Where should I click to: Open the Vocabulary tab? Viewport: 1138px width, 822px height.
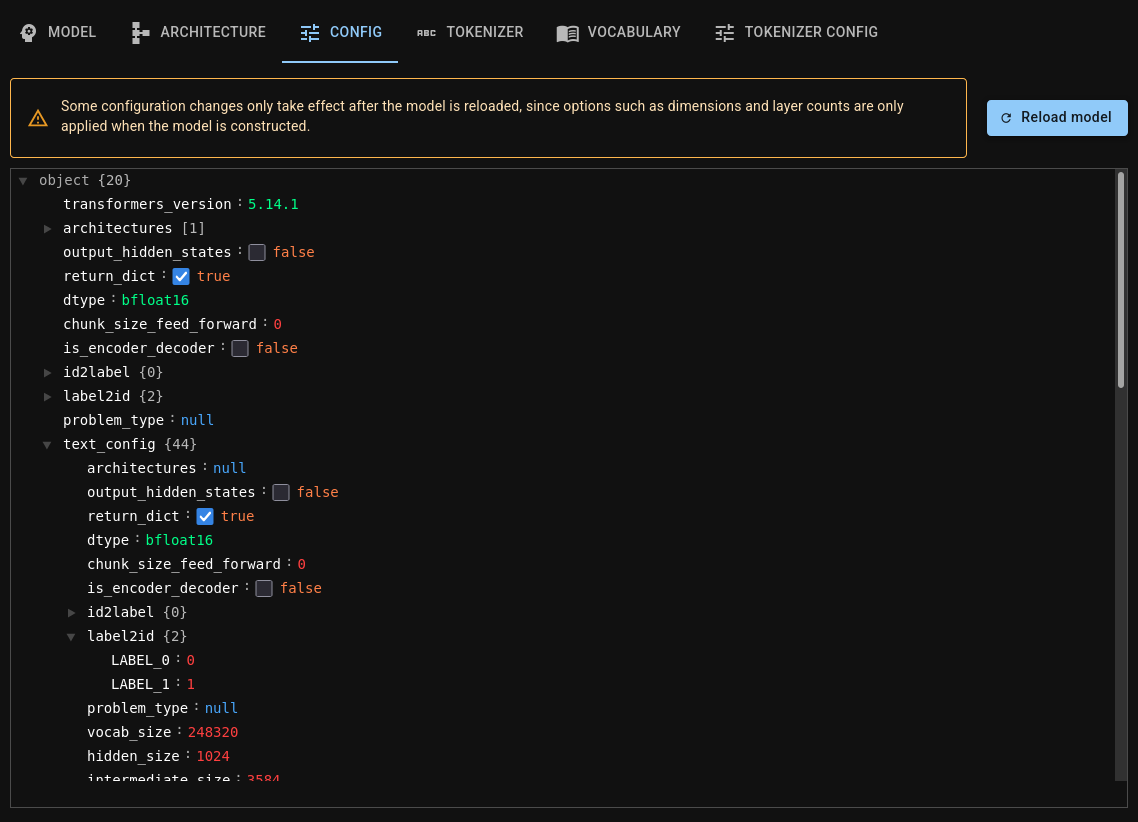618,32
